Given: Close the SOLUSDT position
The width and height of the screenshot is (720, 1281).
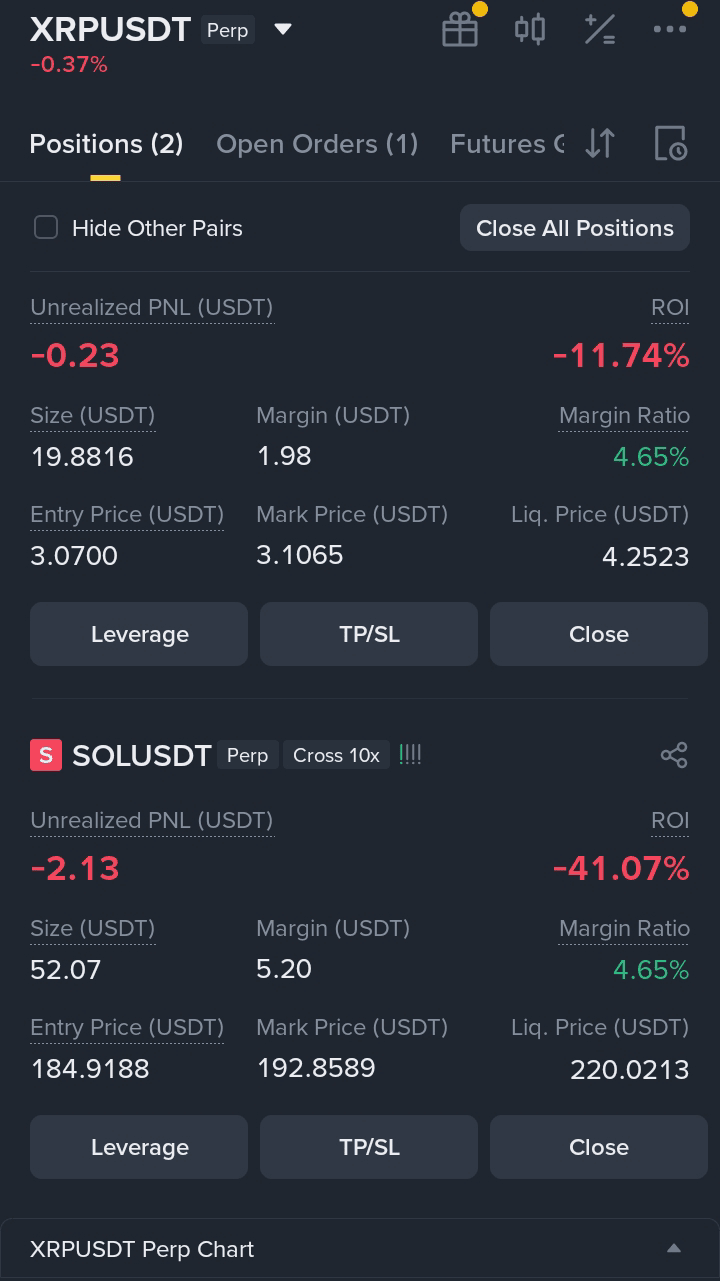Looking at the screenshot, I should pos(599,1147).
